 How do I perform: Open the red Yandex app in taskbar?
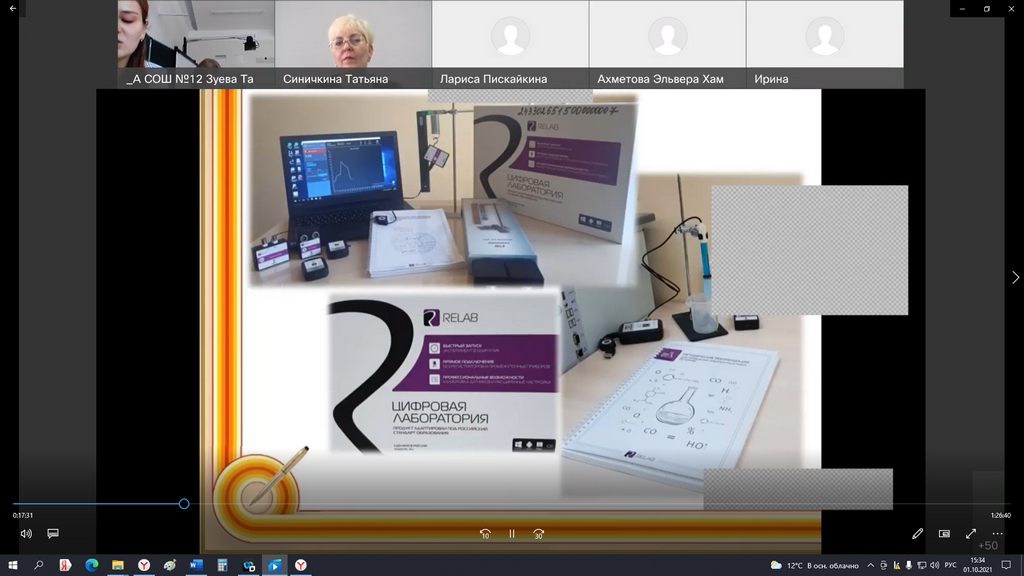[x=65, y=565]
